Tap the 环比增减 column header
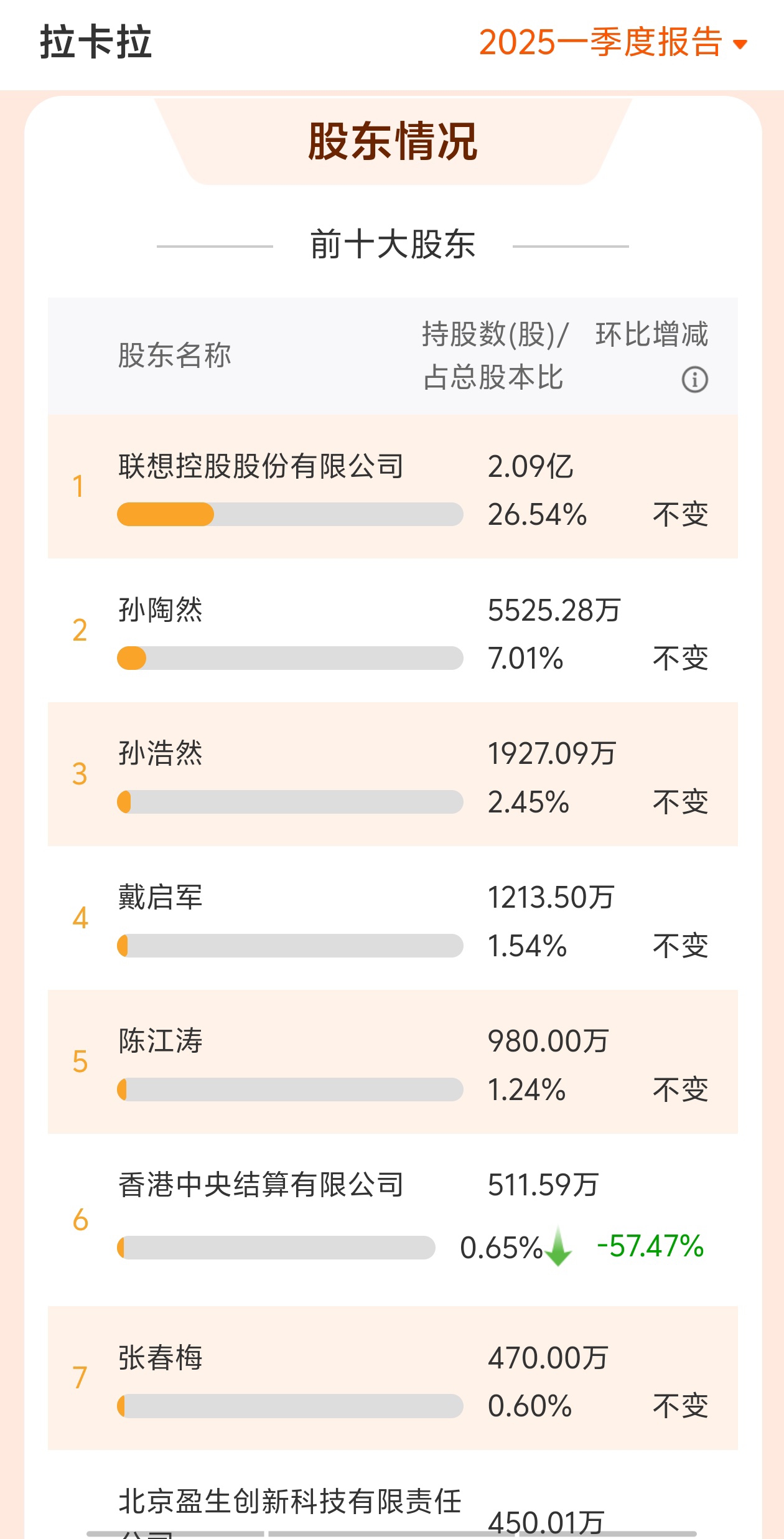This screenshot has height=1539, width=784. (651, 334)
